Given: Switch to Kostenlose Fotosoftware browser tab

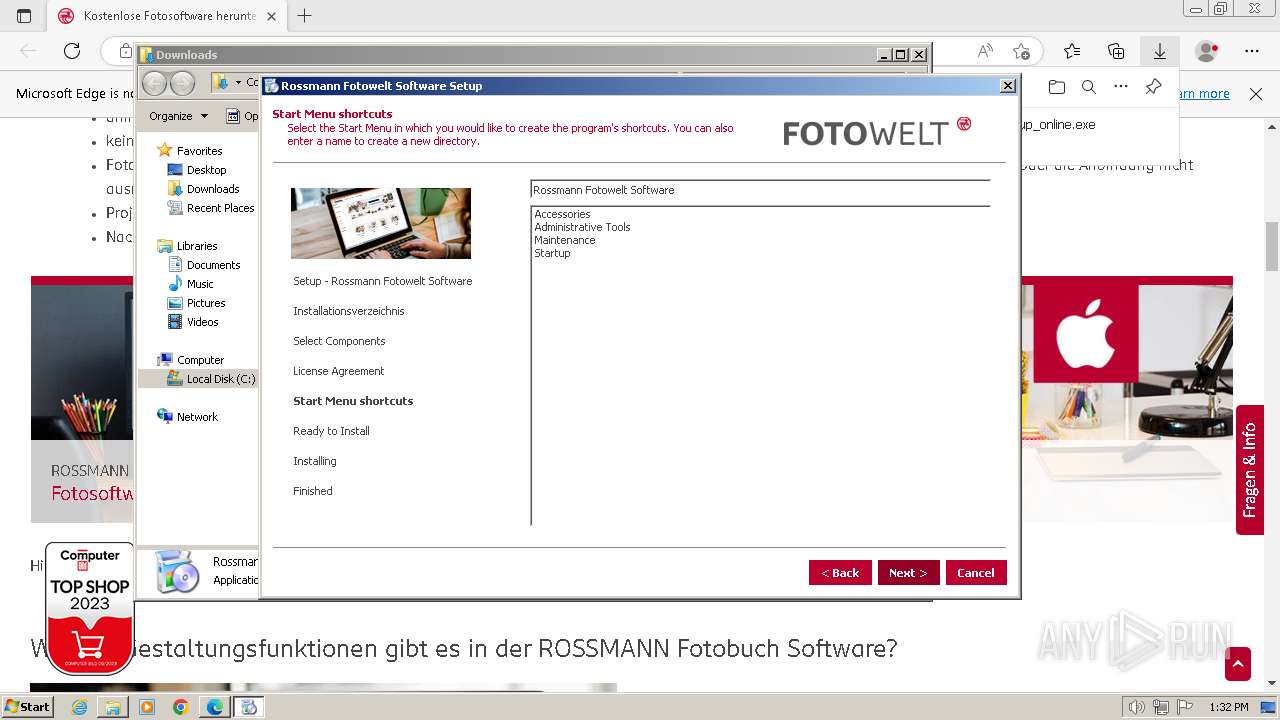Looking at the screenshot, I should click(165, 16).
